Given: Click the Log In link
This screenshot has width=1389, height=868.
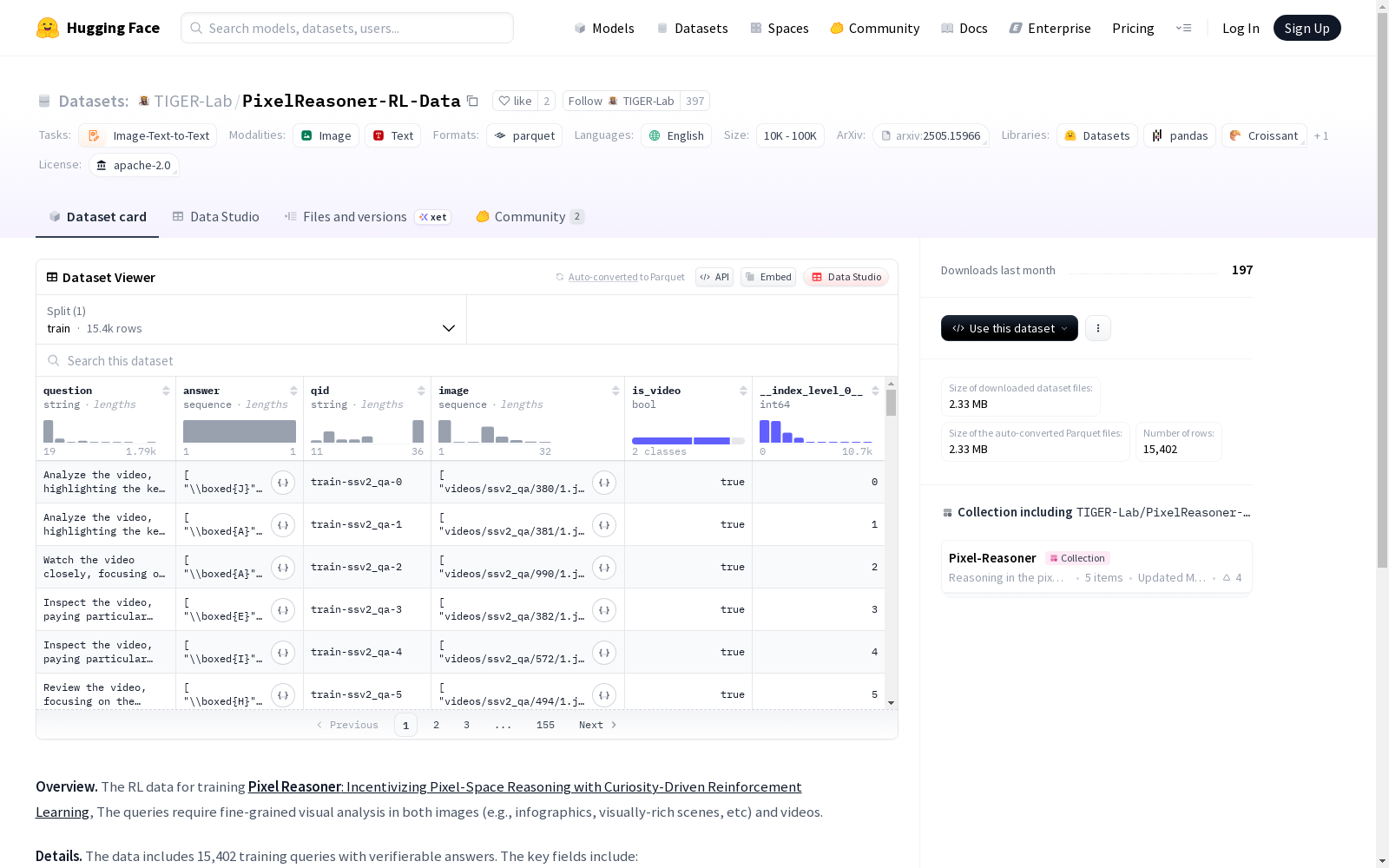Looking at the screenshot, I should (1241, 28).
